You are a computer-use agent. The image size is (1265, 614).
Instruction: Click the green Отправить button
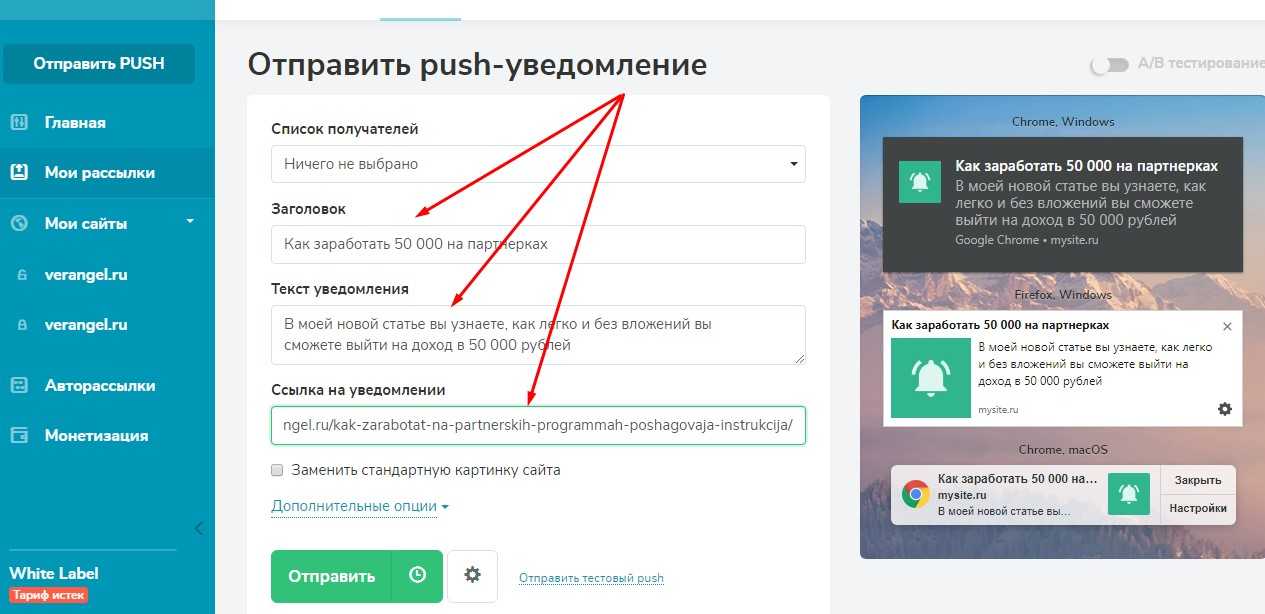(x=331, y=576)
